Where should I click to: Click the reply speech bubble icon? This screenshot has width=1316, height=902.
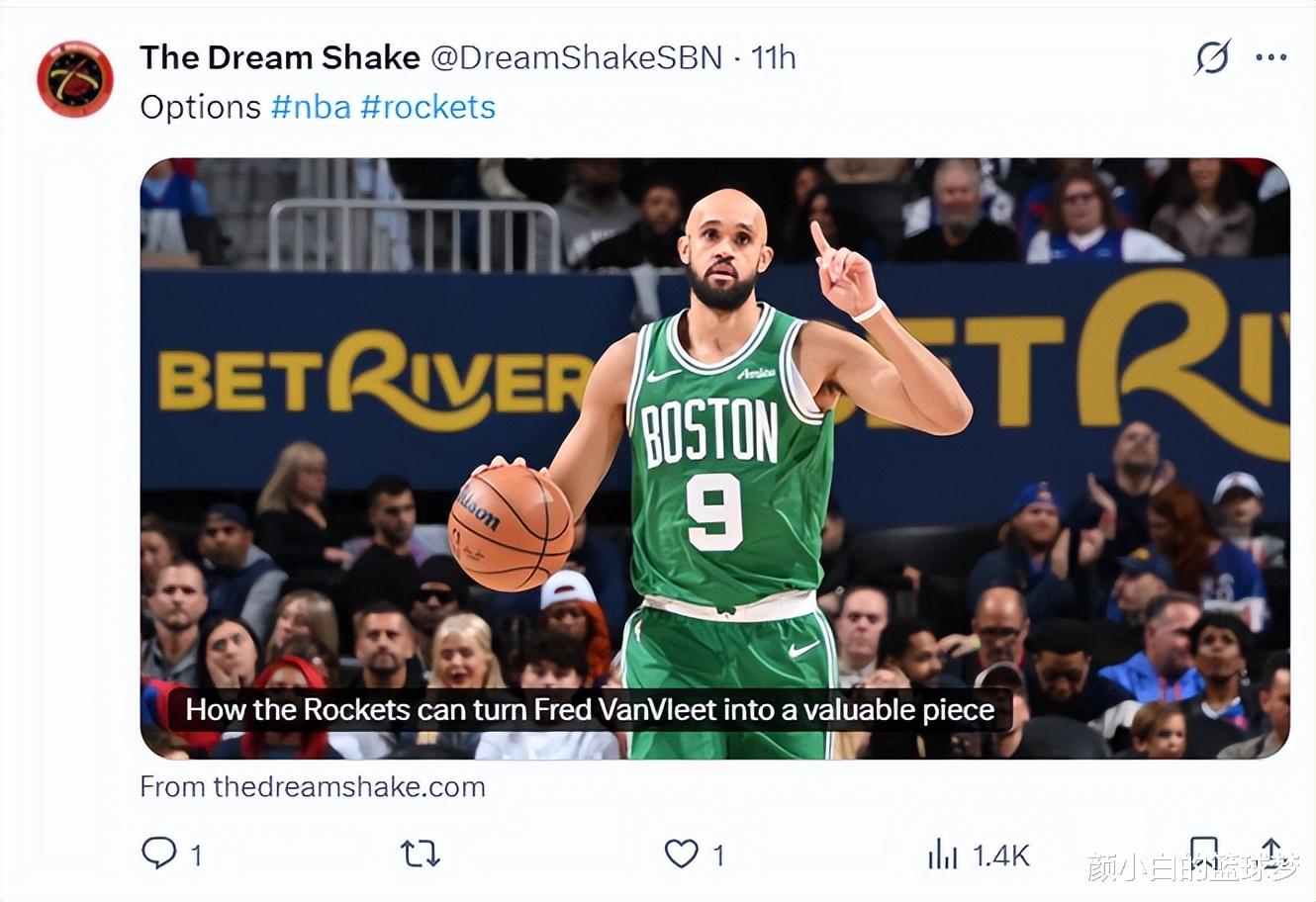coord(158,853)
